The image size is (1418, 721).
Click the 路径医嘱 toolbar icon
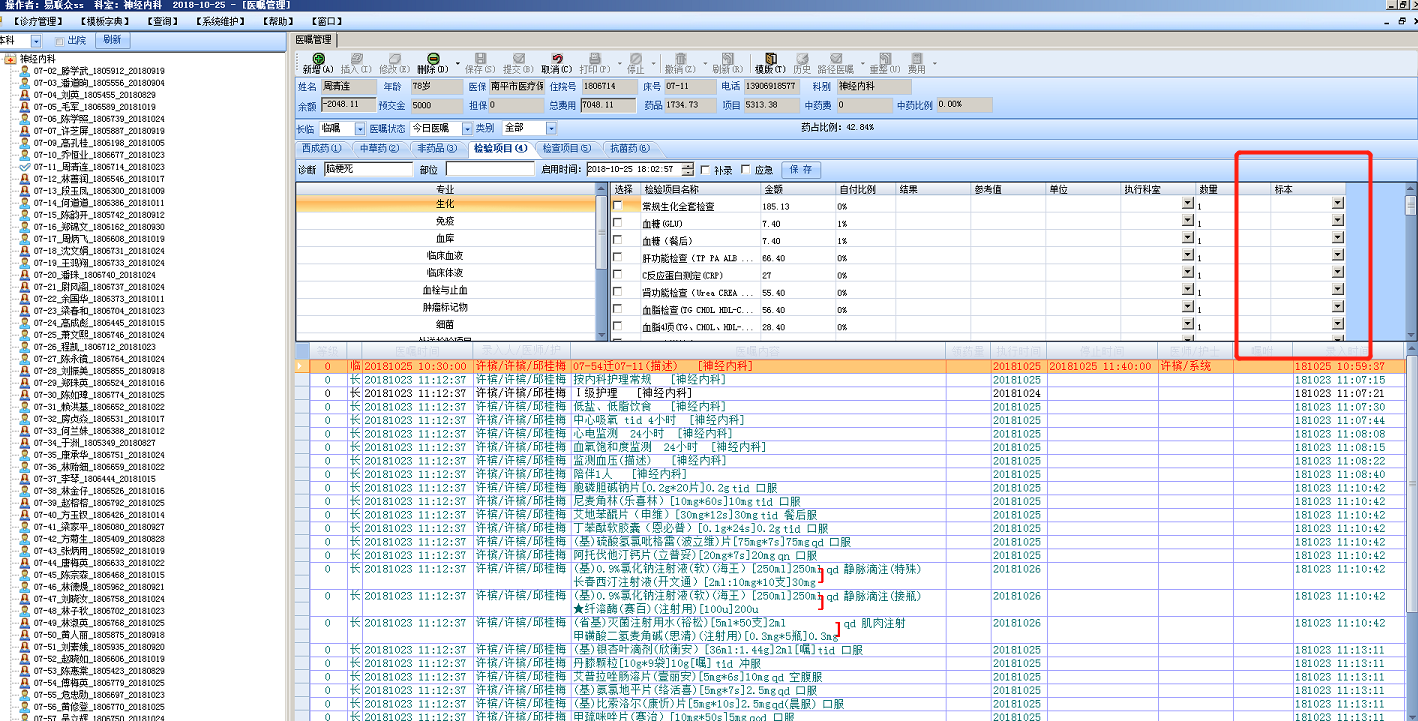tap(836, 60)
